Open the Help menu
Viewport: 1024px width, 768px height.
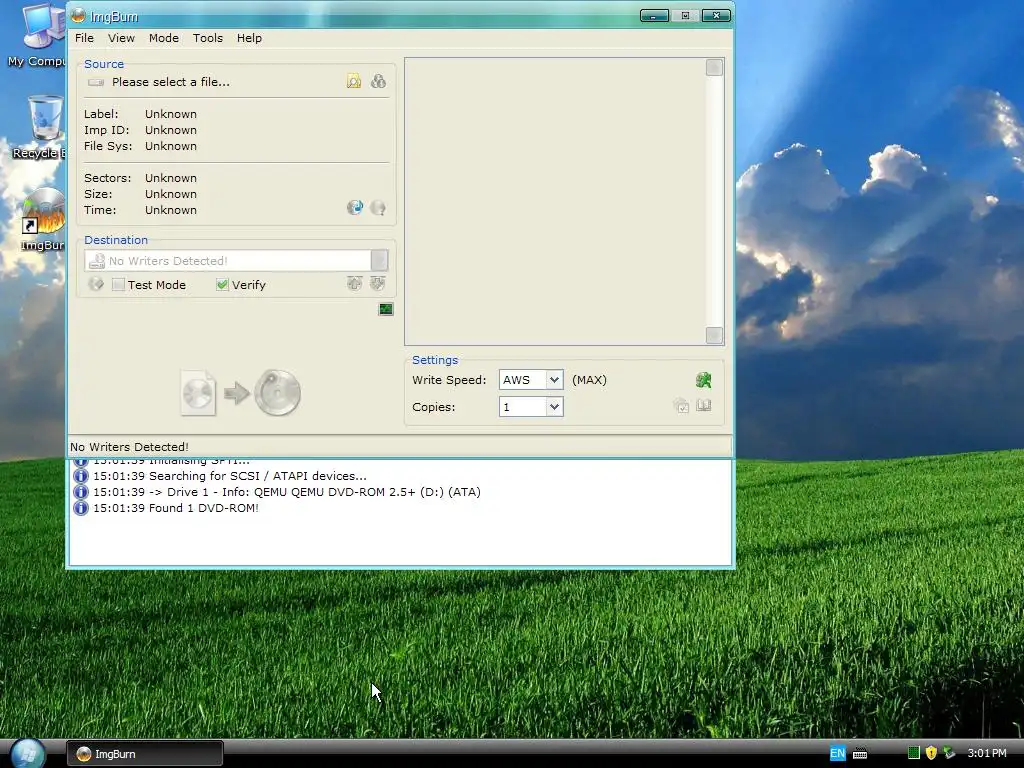tap(249, 38)
